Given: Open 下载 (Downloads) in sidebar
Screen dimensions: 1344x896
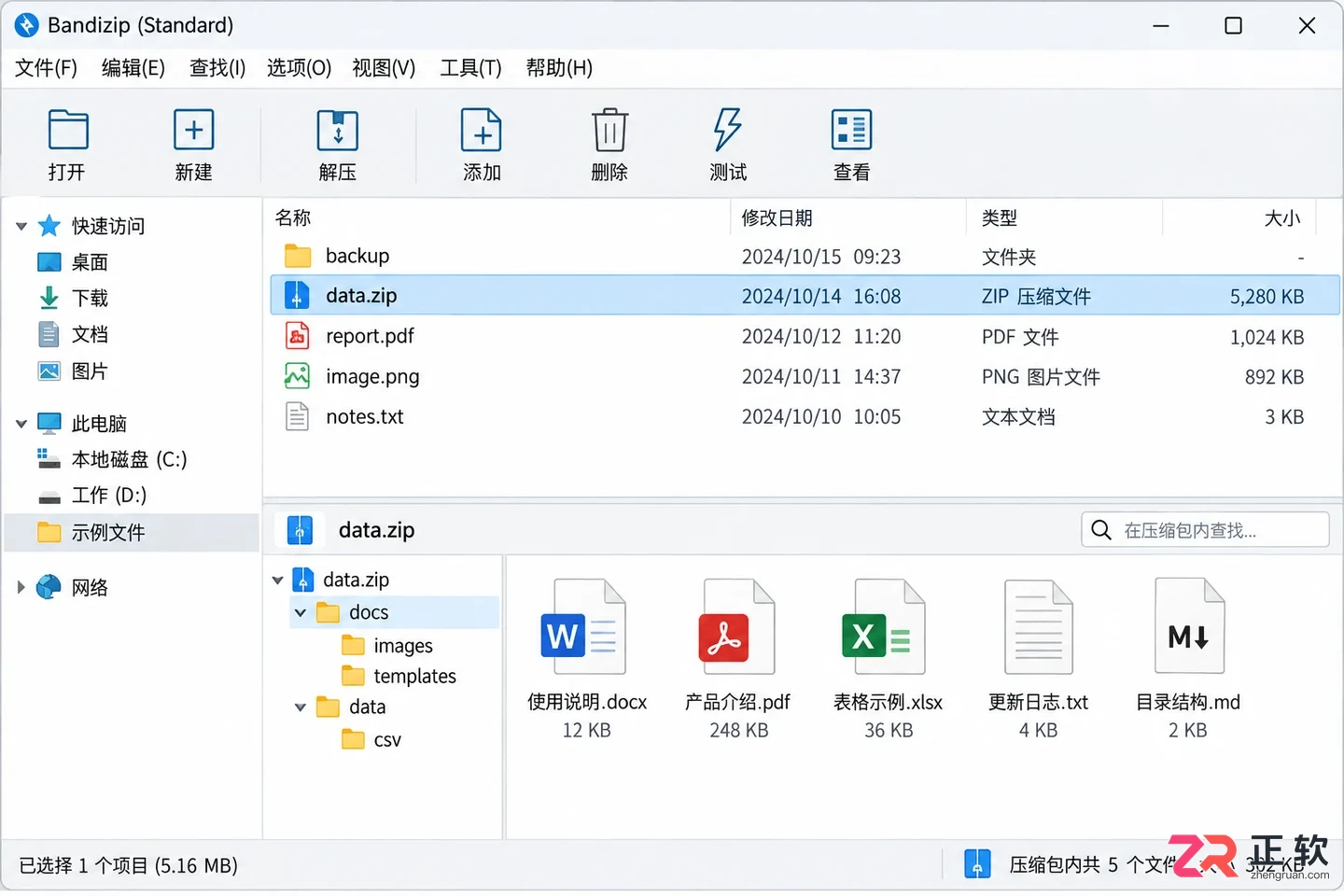Looking at the screenshot, I should click(90, 299).
